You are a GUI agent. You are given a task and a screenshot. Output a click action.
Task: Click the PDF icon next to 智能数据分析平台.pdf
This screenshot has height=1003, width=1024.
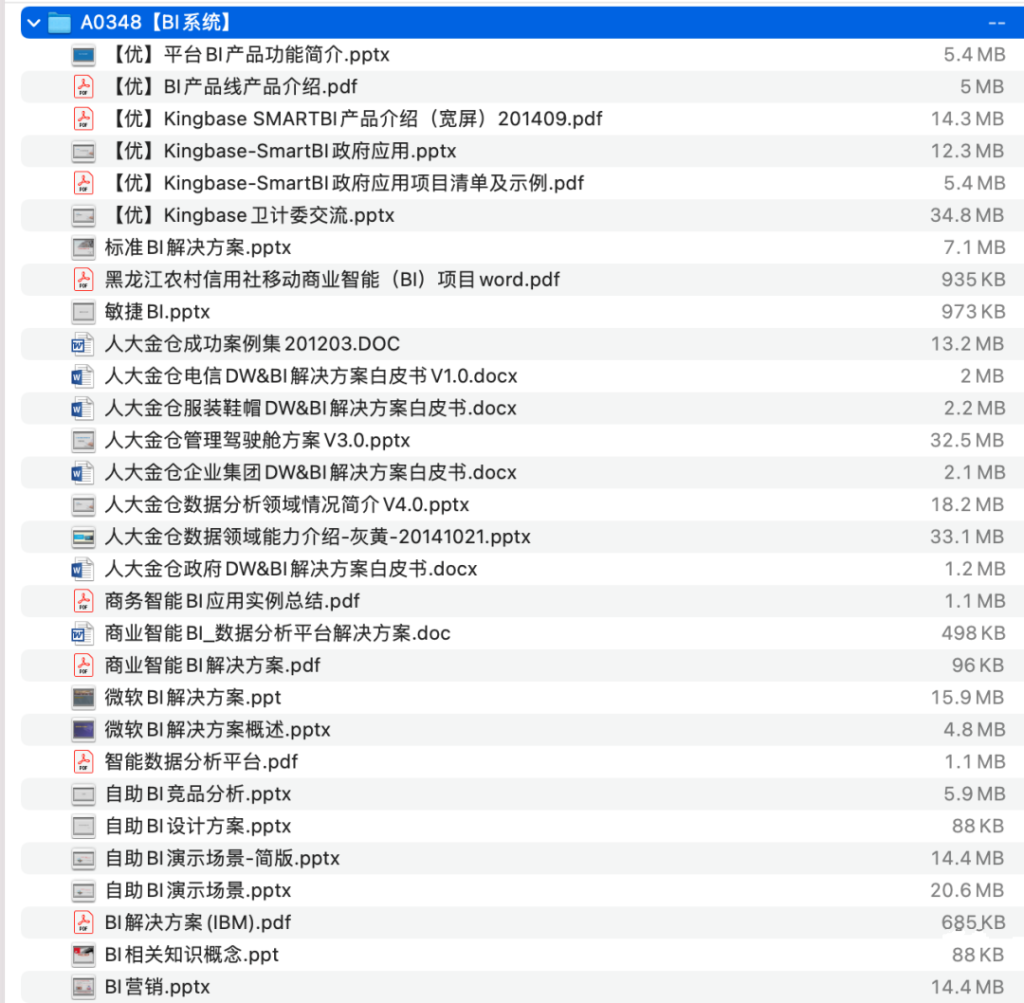tap(84, 761)
